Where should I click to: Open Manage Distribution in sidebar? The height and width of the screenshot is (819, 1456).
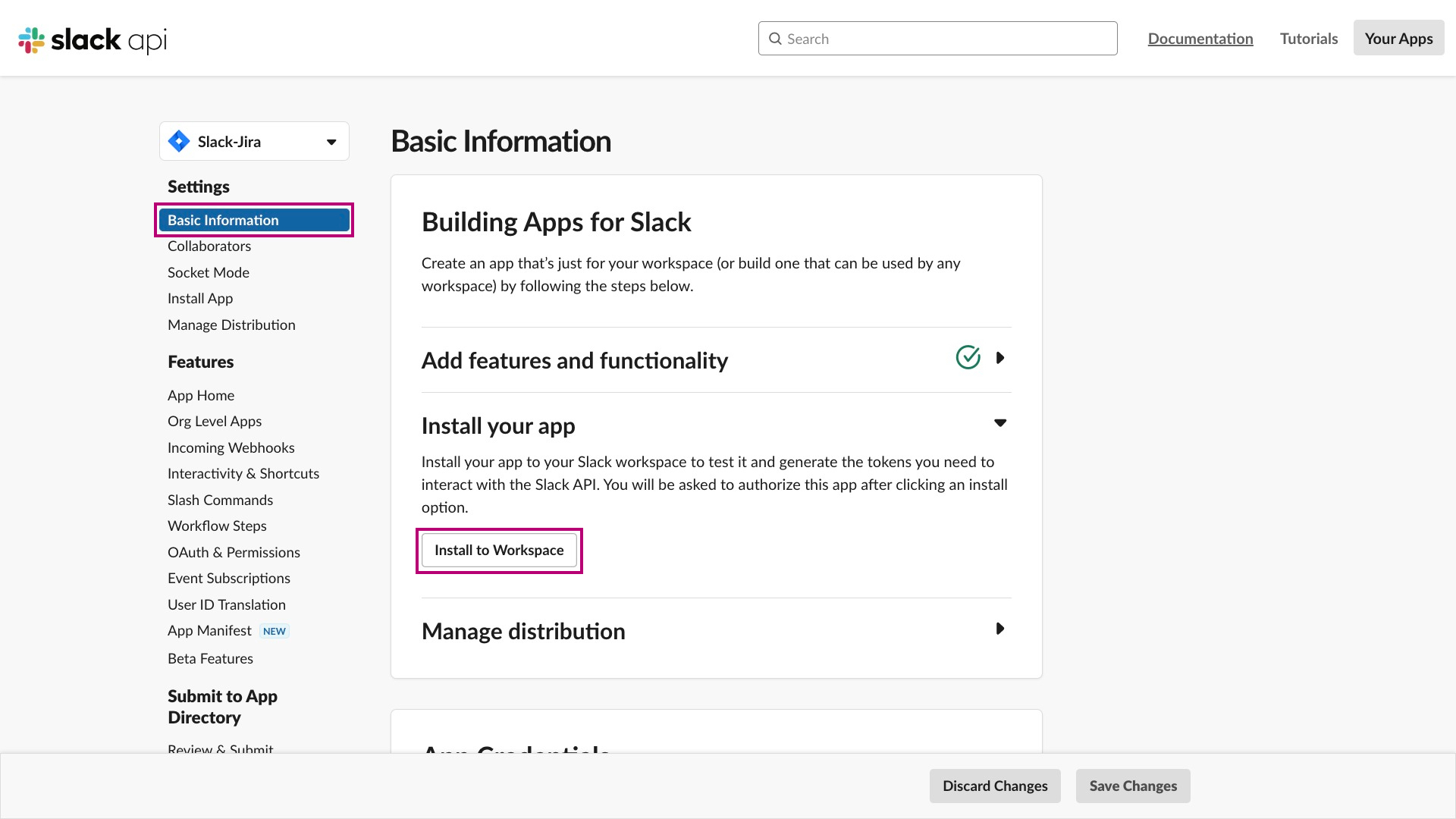(x=231, y=325)
